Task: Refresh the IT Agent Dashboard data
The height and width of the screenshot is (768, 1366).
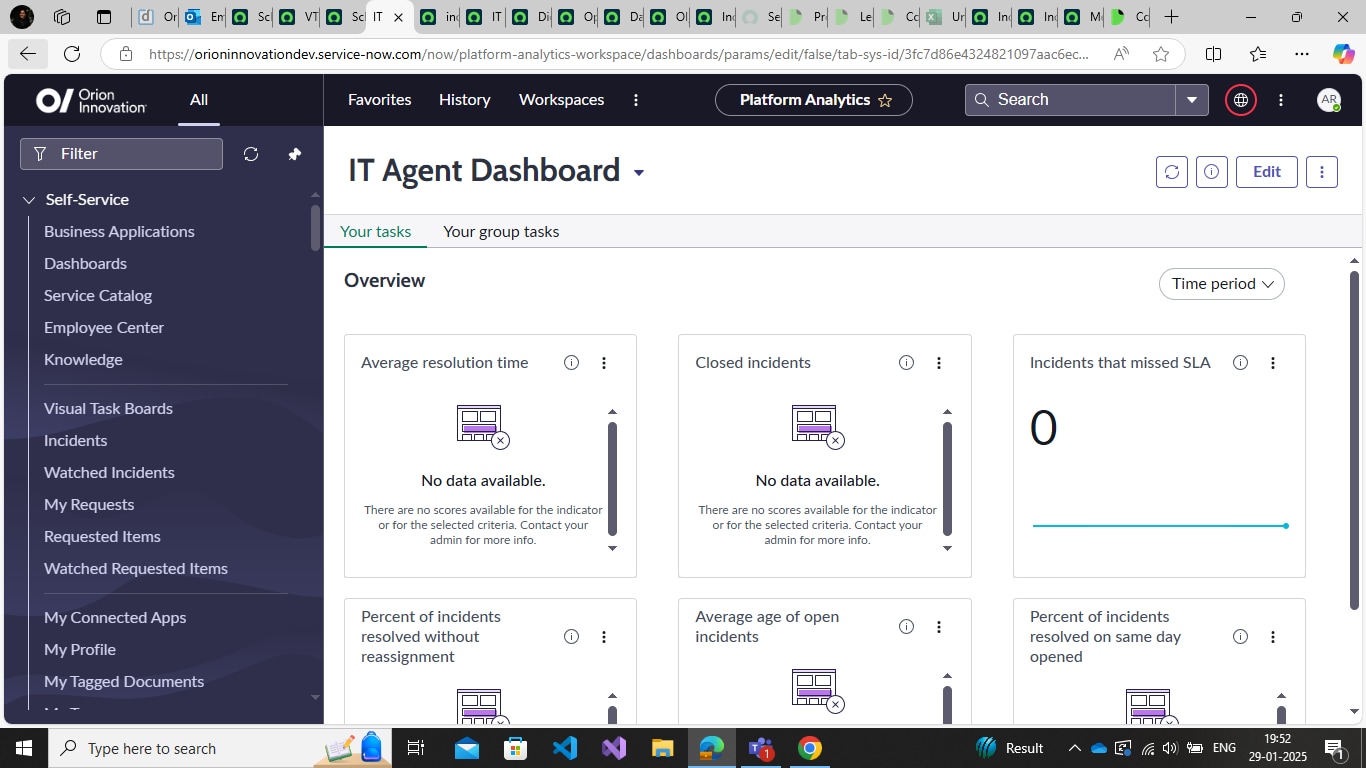Action: pos(1171,171)
